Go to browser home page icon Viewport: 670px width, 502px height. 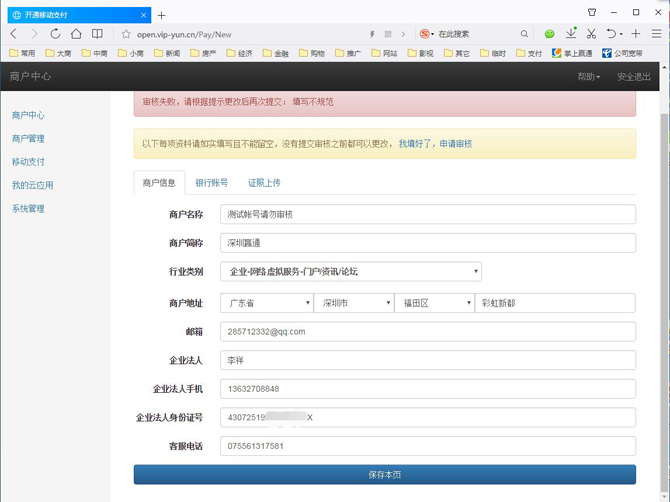(76, 34)
